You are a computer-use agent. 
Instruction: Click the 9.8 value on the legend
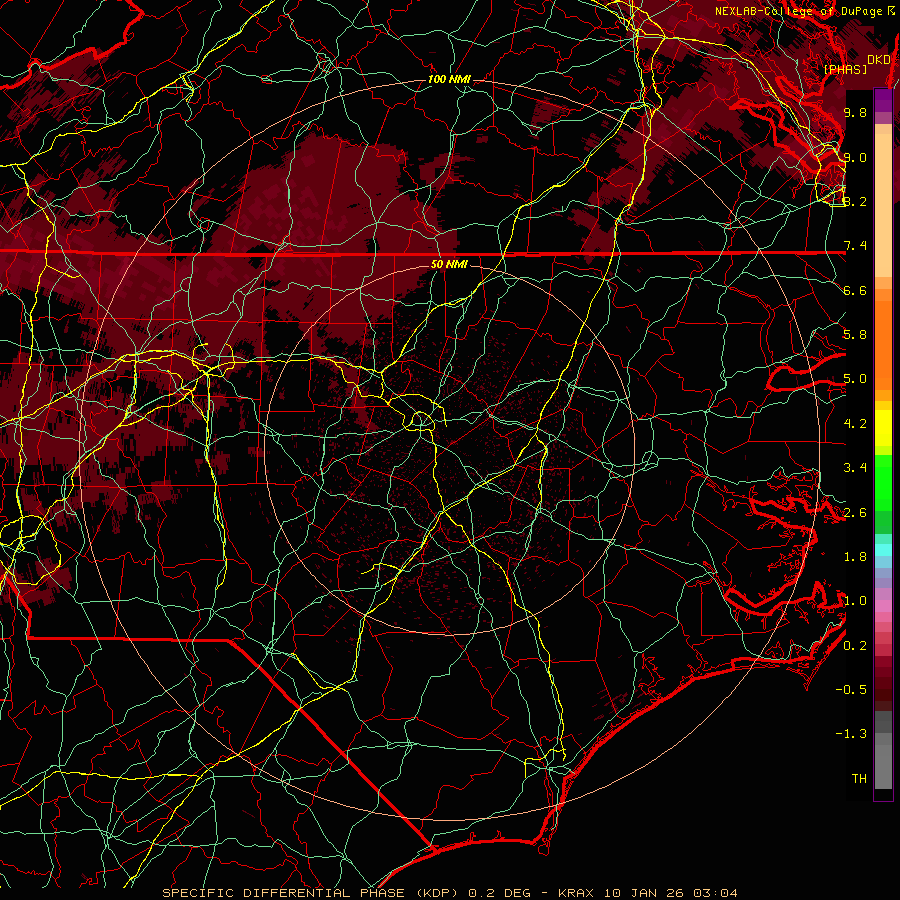click(855, 112)
